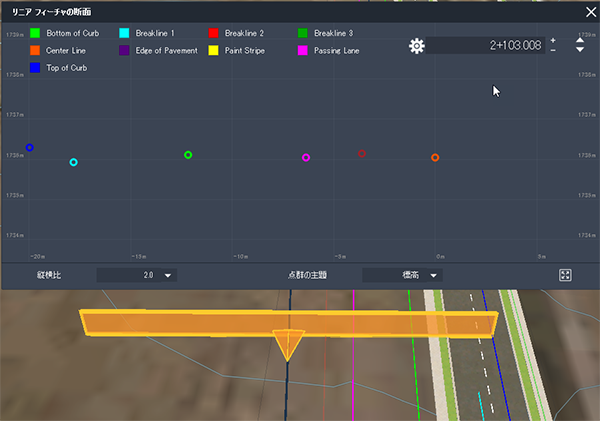Click the Edge of Pavement purple swatch
The width and height of the screenshot is (600, 421).
tap(124, 50)
